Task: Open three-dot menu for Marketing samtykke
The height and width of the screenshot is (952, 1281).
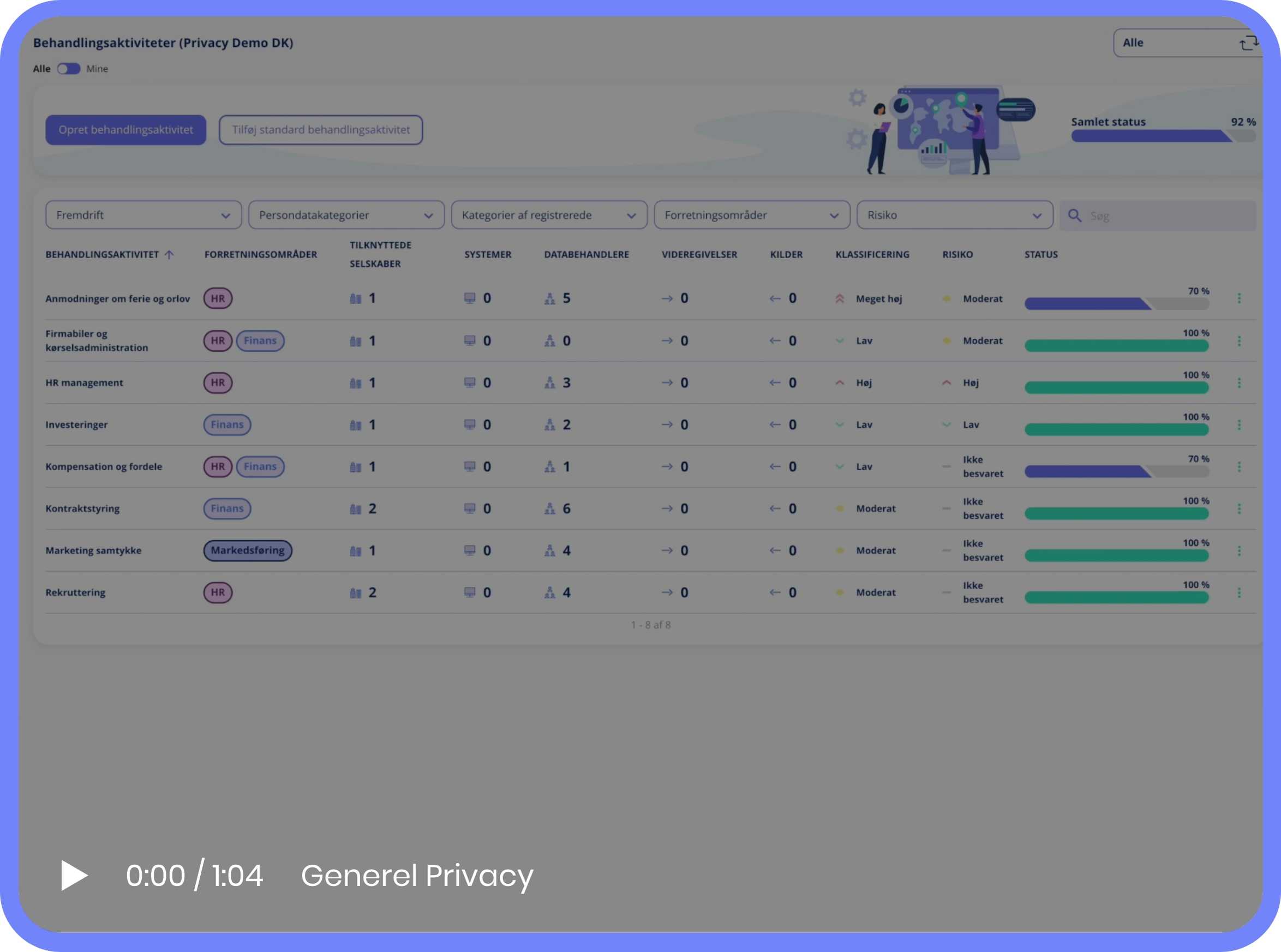Action: pos(1239,550)
